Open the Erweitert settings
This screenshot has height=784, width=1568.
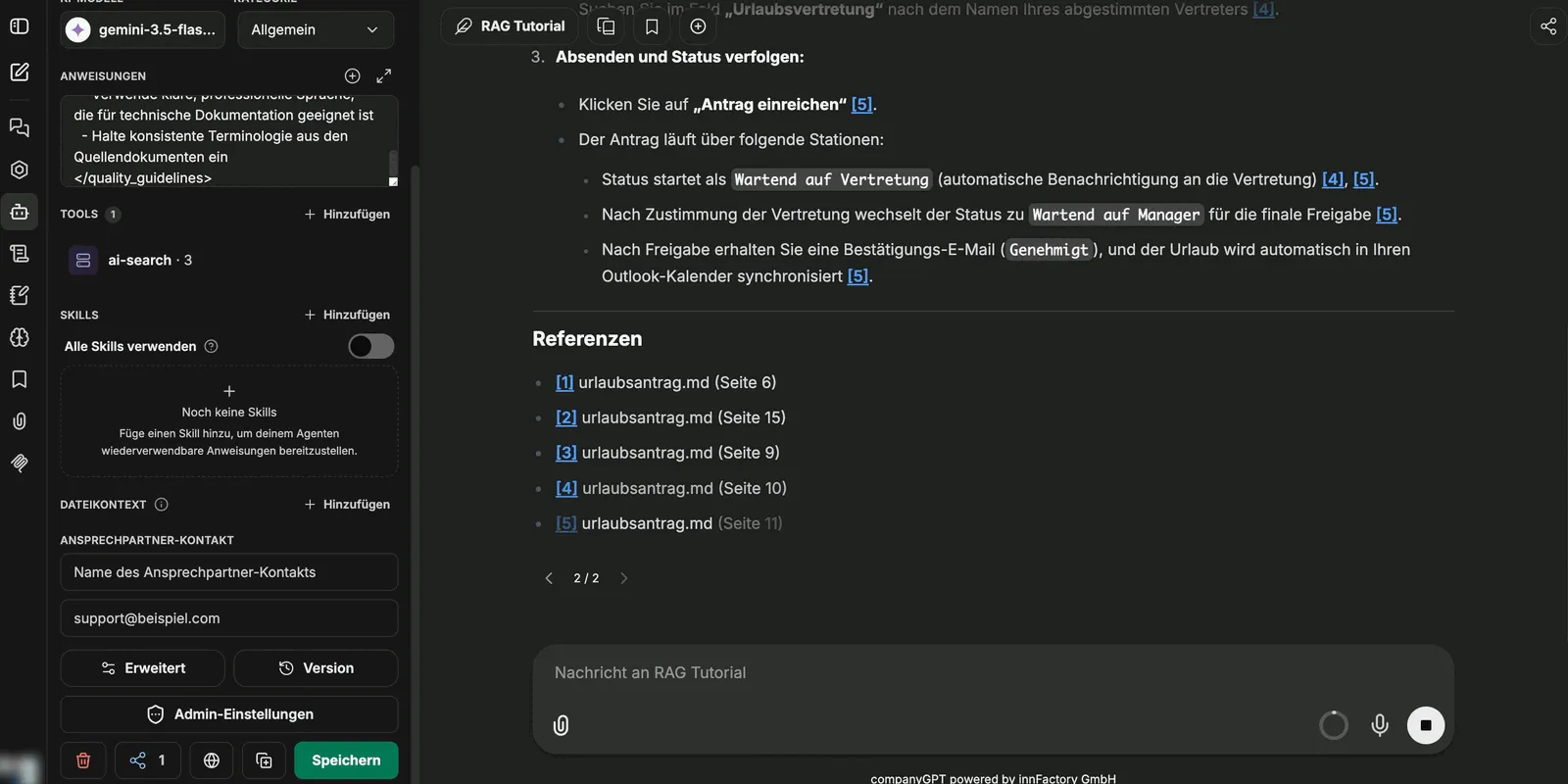pos(143,668)
